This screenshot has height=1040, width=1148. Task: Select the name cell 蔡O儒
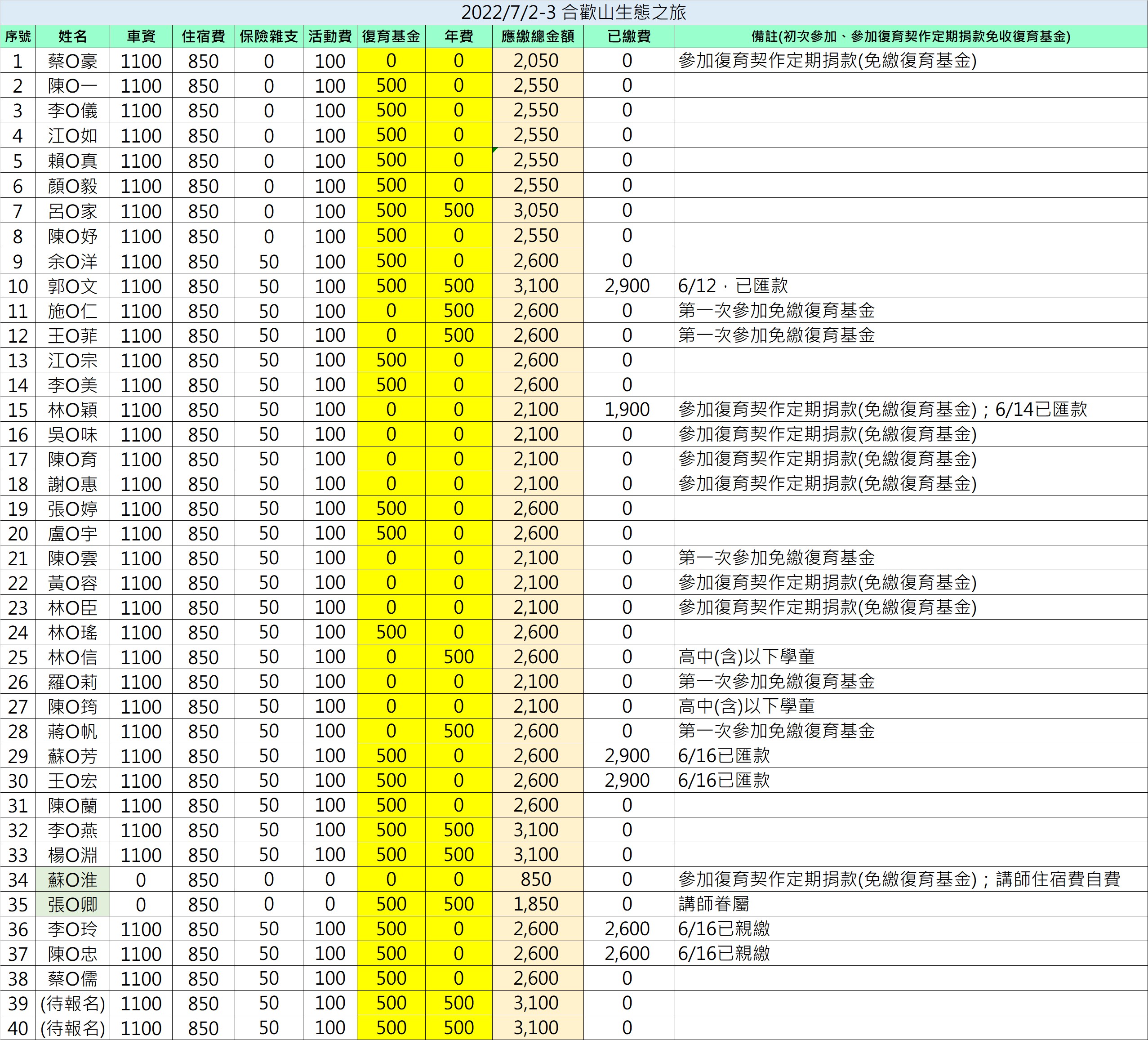coord(73,978)
